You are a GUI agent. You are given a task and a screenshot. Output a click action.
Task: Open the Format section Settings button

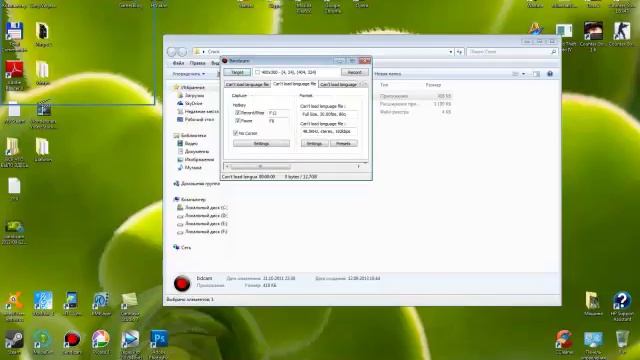pos(314,143)
